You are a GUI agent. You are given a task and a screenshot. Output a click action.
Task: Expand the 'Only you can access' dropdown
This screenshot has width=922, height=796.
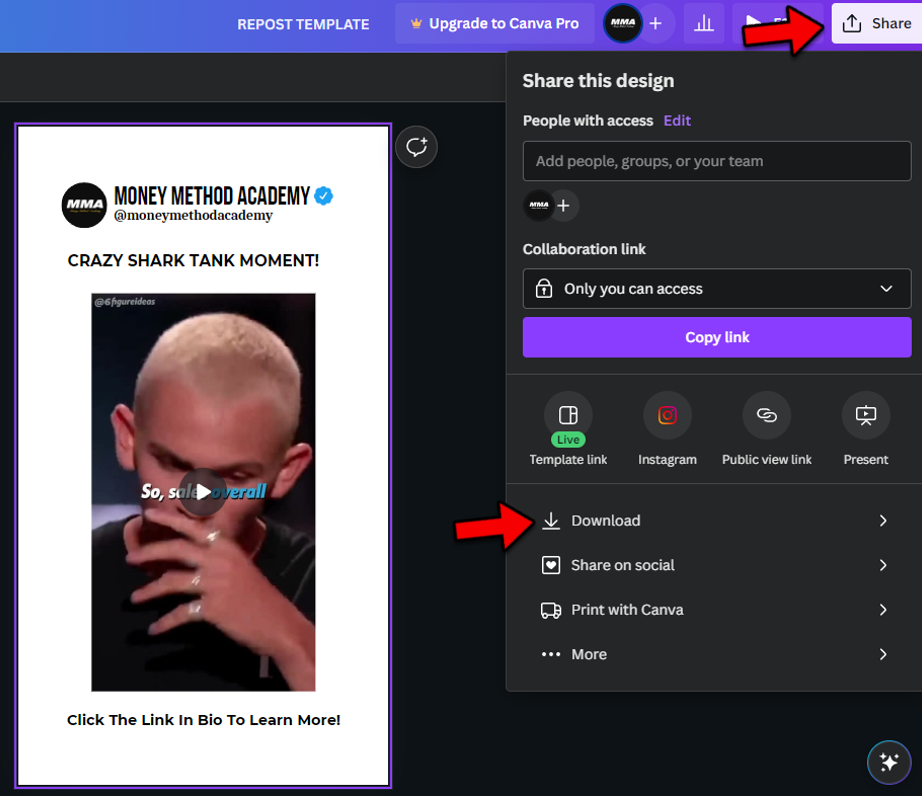[x=717, y=289]
